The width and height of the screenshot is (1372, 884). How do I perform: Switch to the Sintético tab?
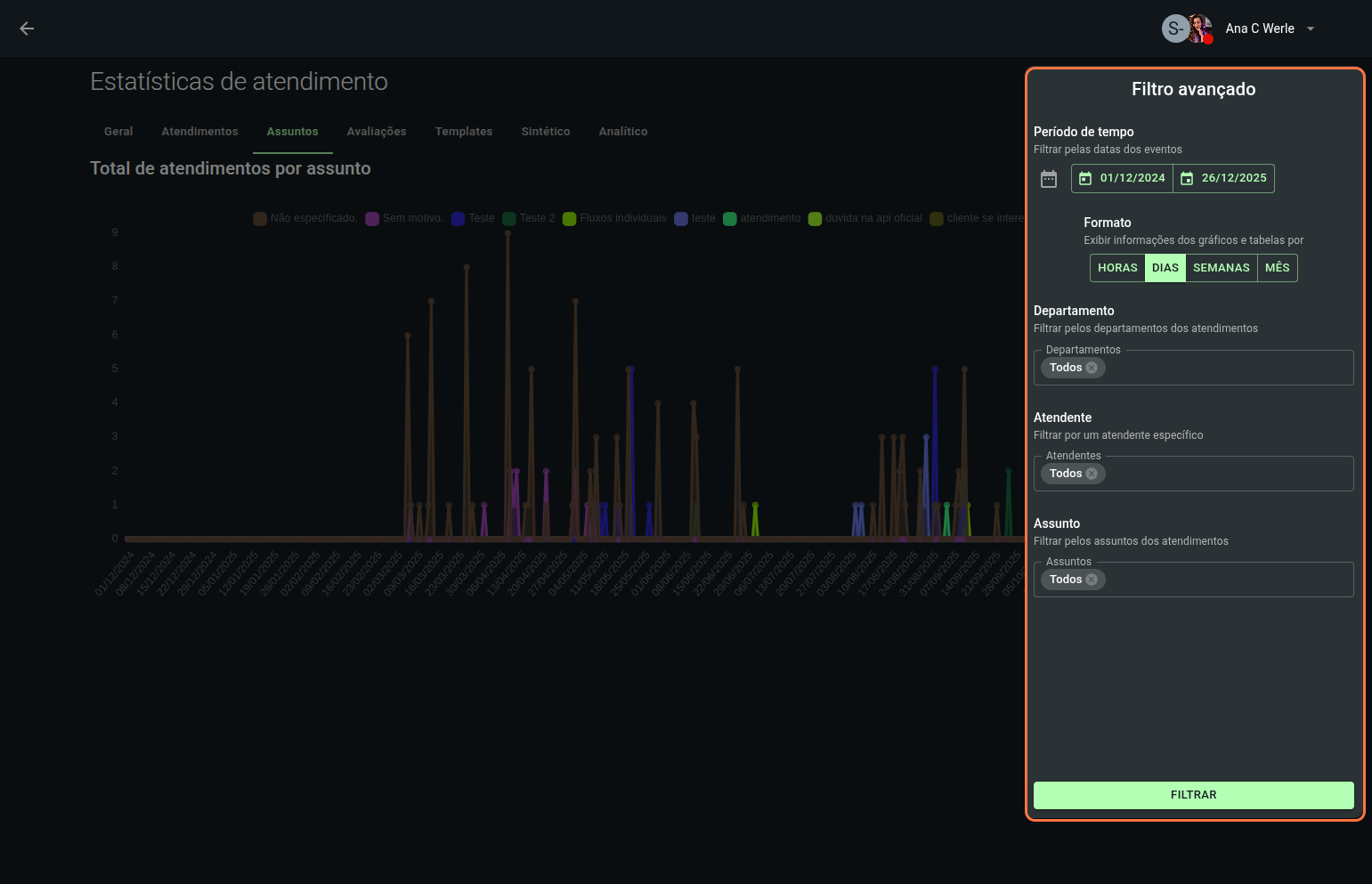tap(546, 132)
